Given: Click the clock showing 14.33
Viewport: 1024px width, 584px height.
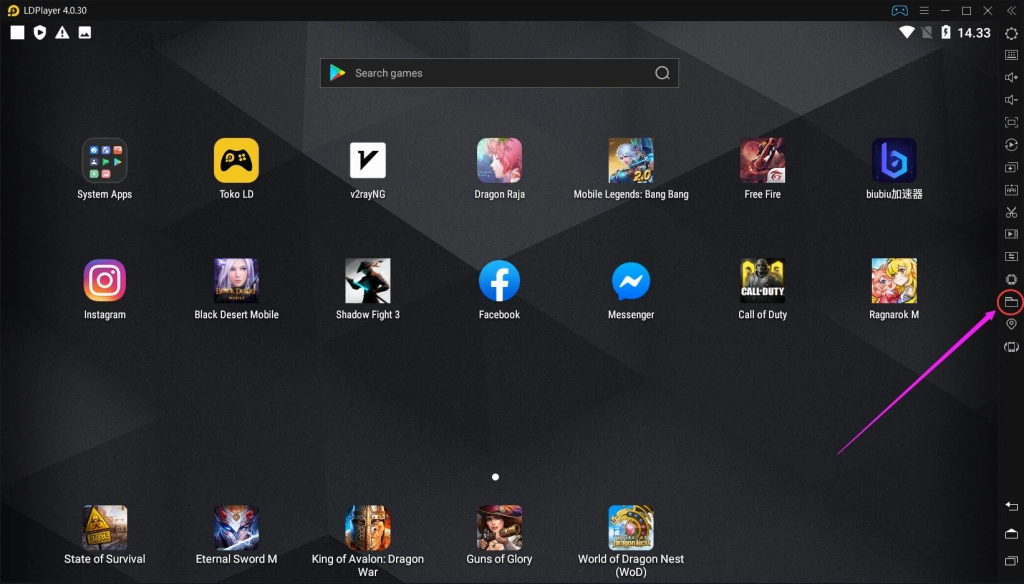Looking at the screenshot, I should tap(974, 33).
